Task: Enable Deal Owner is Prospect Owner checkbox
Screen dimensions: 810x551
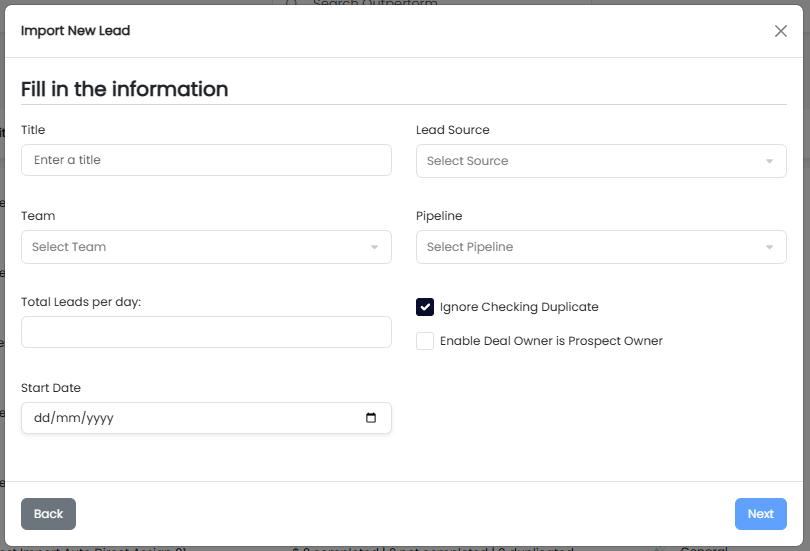Action: (x=425, y=341)
